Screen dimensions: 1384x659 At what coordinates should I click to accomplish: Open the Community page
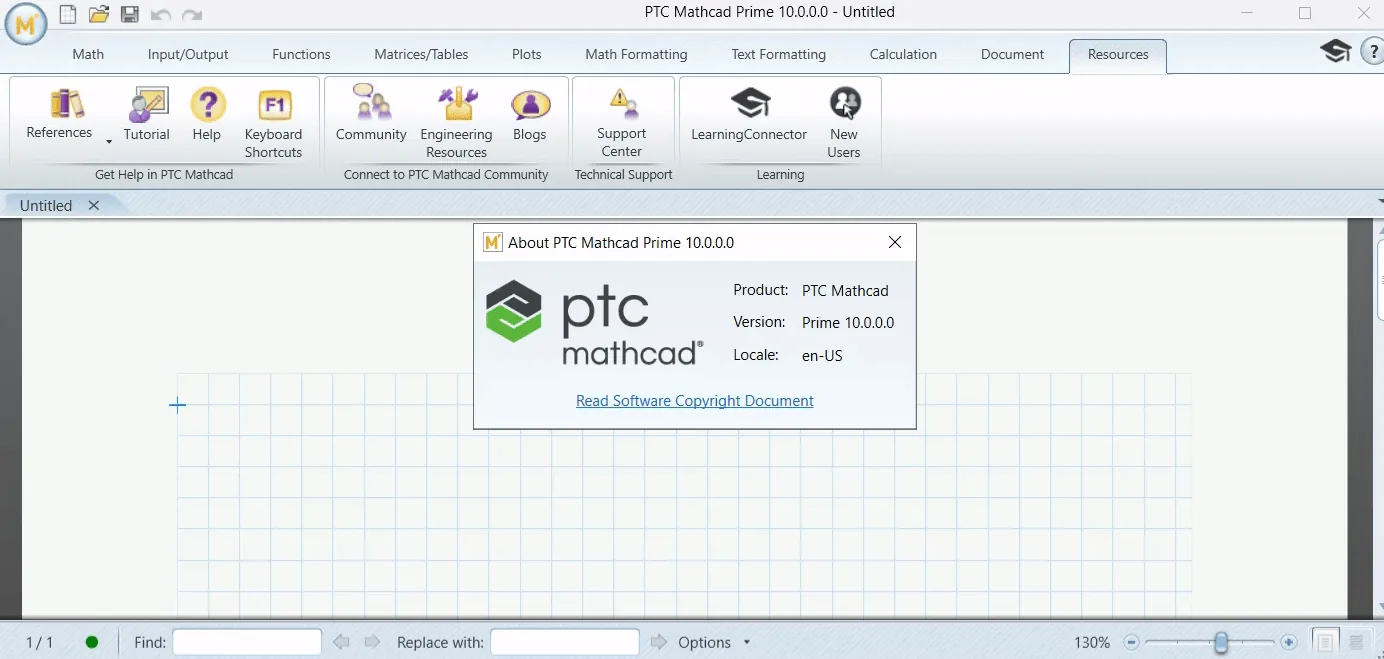(x=371, y=113)
